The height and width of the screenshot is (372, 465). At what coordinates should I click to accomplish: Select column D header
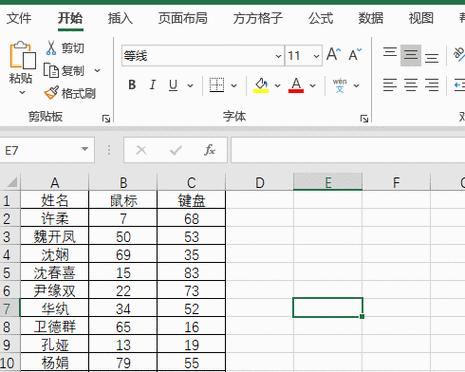pyautogui.click(x=260, y=182)
